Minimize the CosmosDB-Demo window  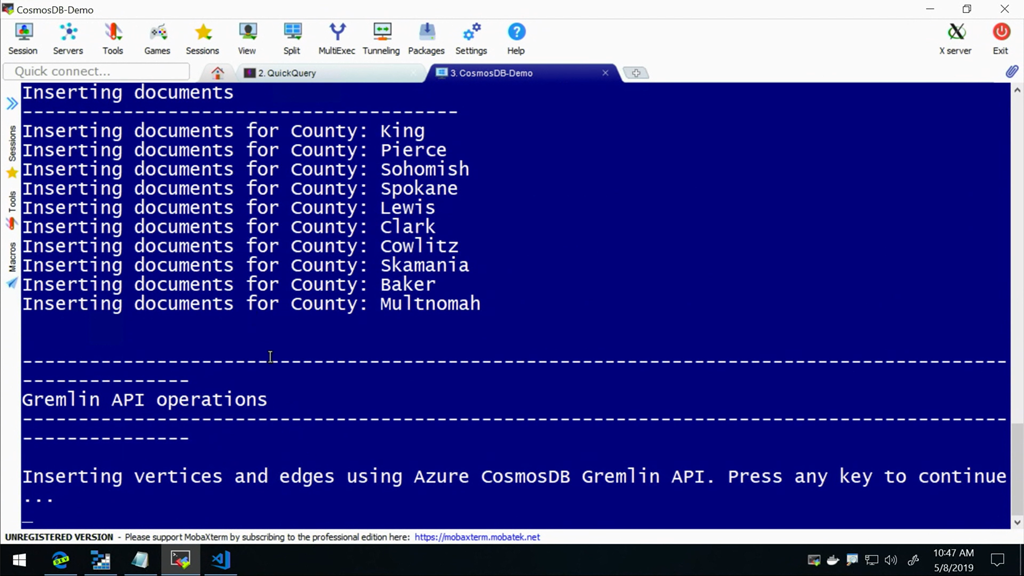click(x=930, y=9)
